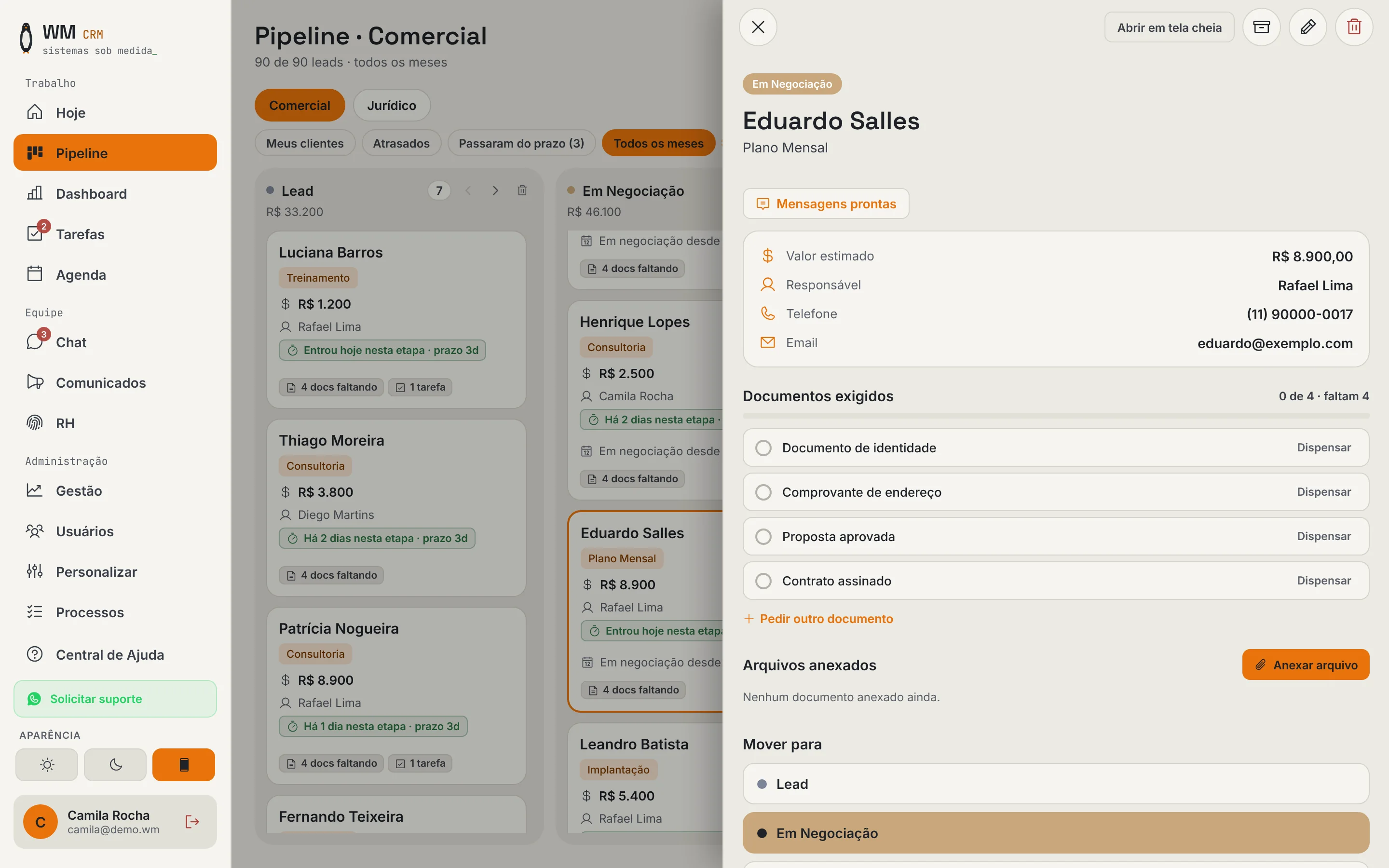Switch to dark theme moon icon
Viewport: 1389px width, 868px height.
(x=115, y=765)
